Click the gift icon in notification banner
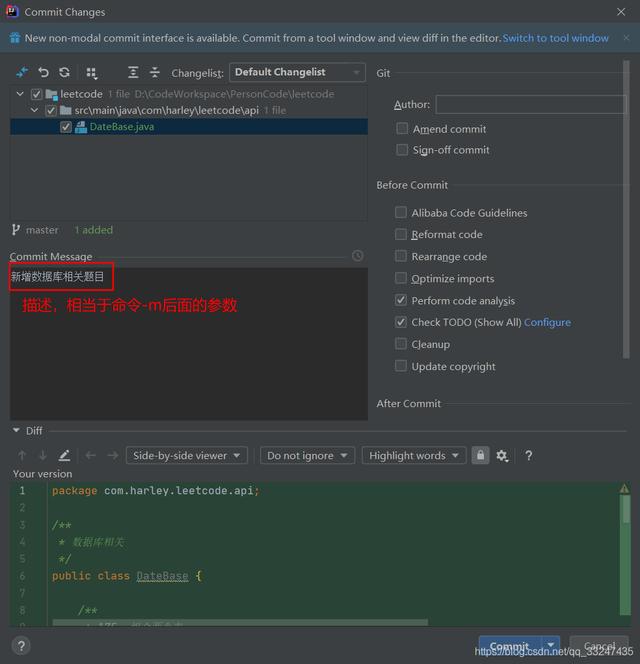 pyautogui.click(x=15, y=38)
